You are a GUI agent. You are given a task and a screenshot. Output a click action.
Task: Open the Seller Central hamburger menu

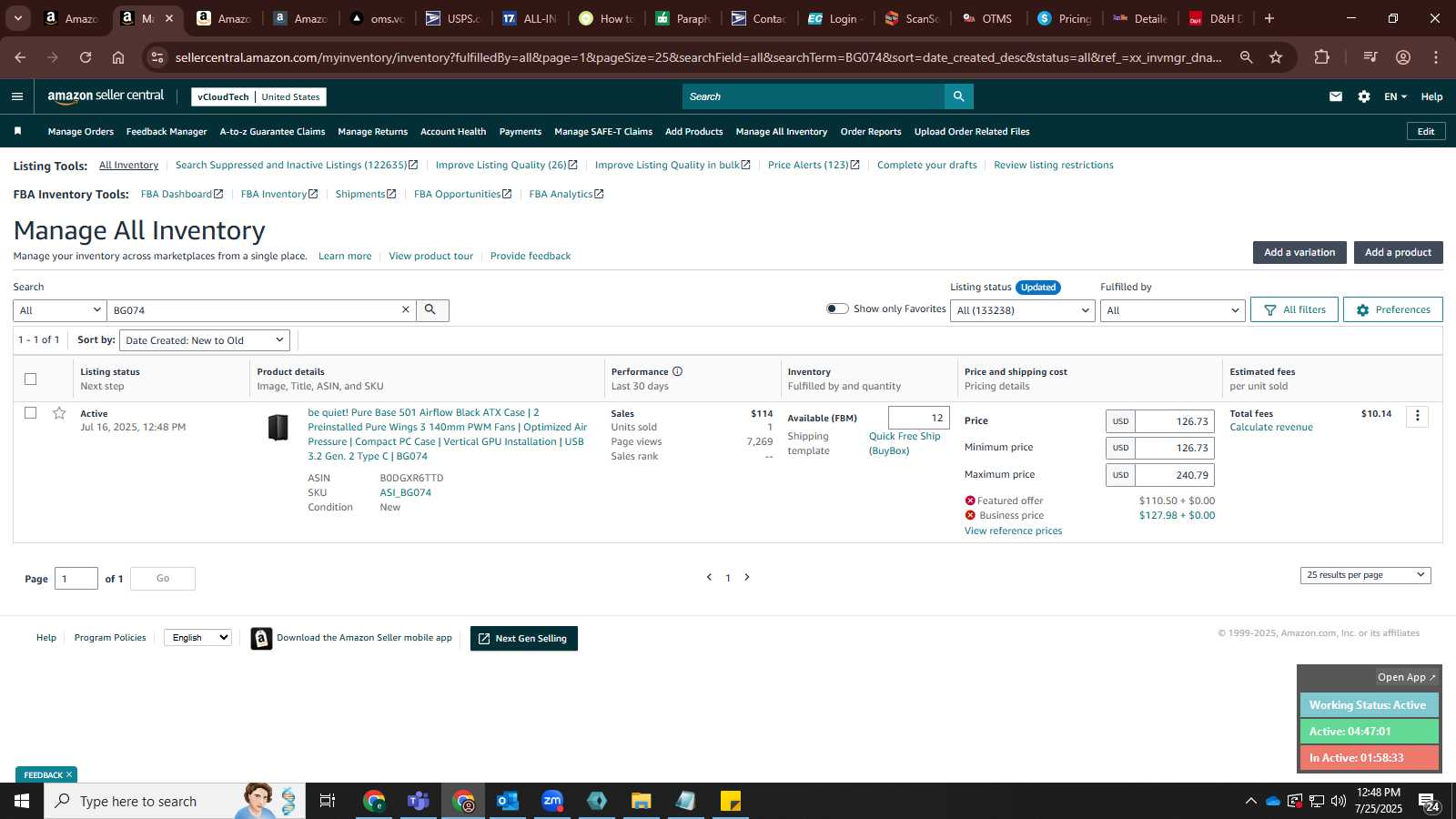coord(17,96)
